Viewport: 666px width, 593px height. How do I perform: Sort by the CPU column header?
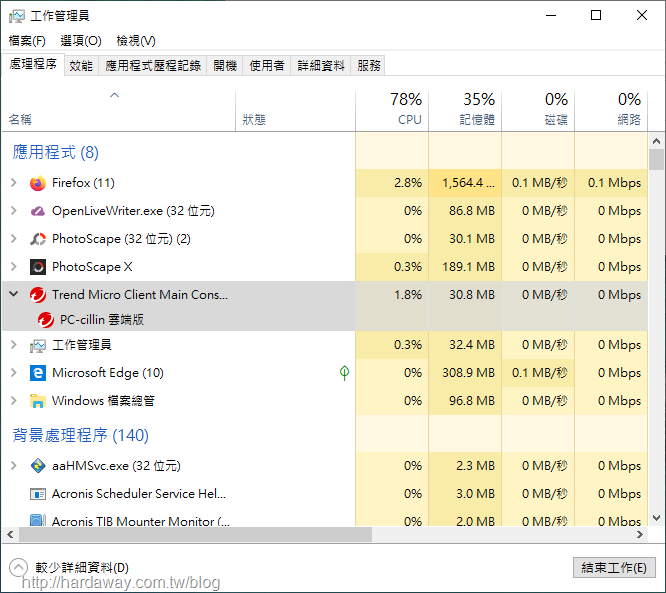(392, 111)
